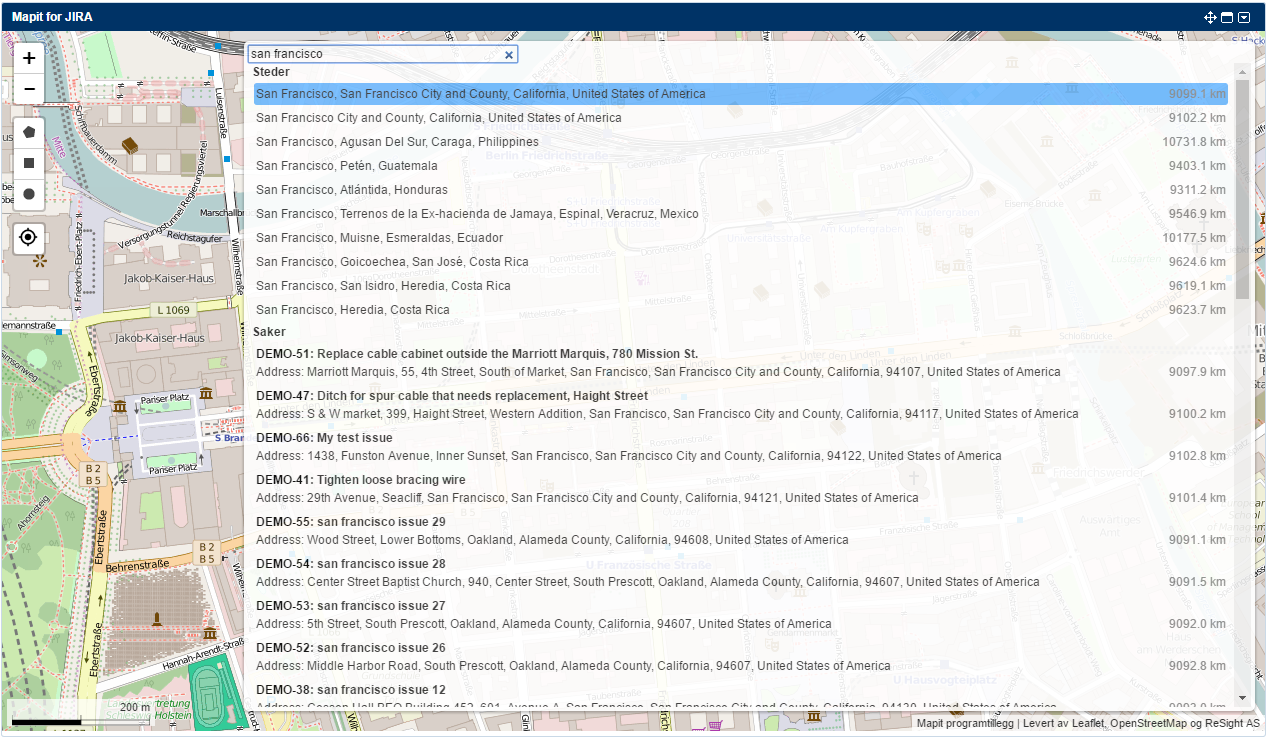Select the polygon draw tool
Image resolution: width=1270 pixels, height=742 pixels.
pos(29,132)
